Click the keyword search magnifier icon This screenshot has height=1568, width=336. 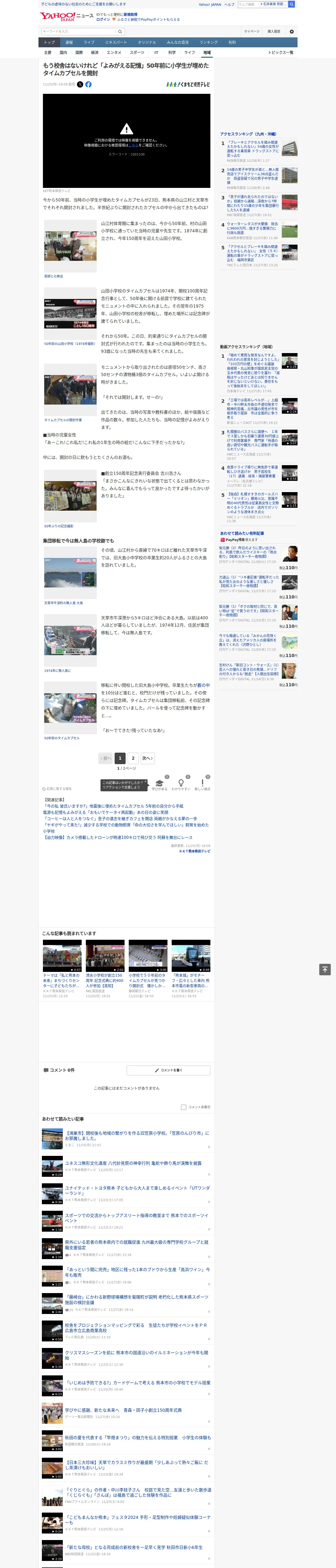coord(120,31)
